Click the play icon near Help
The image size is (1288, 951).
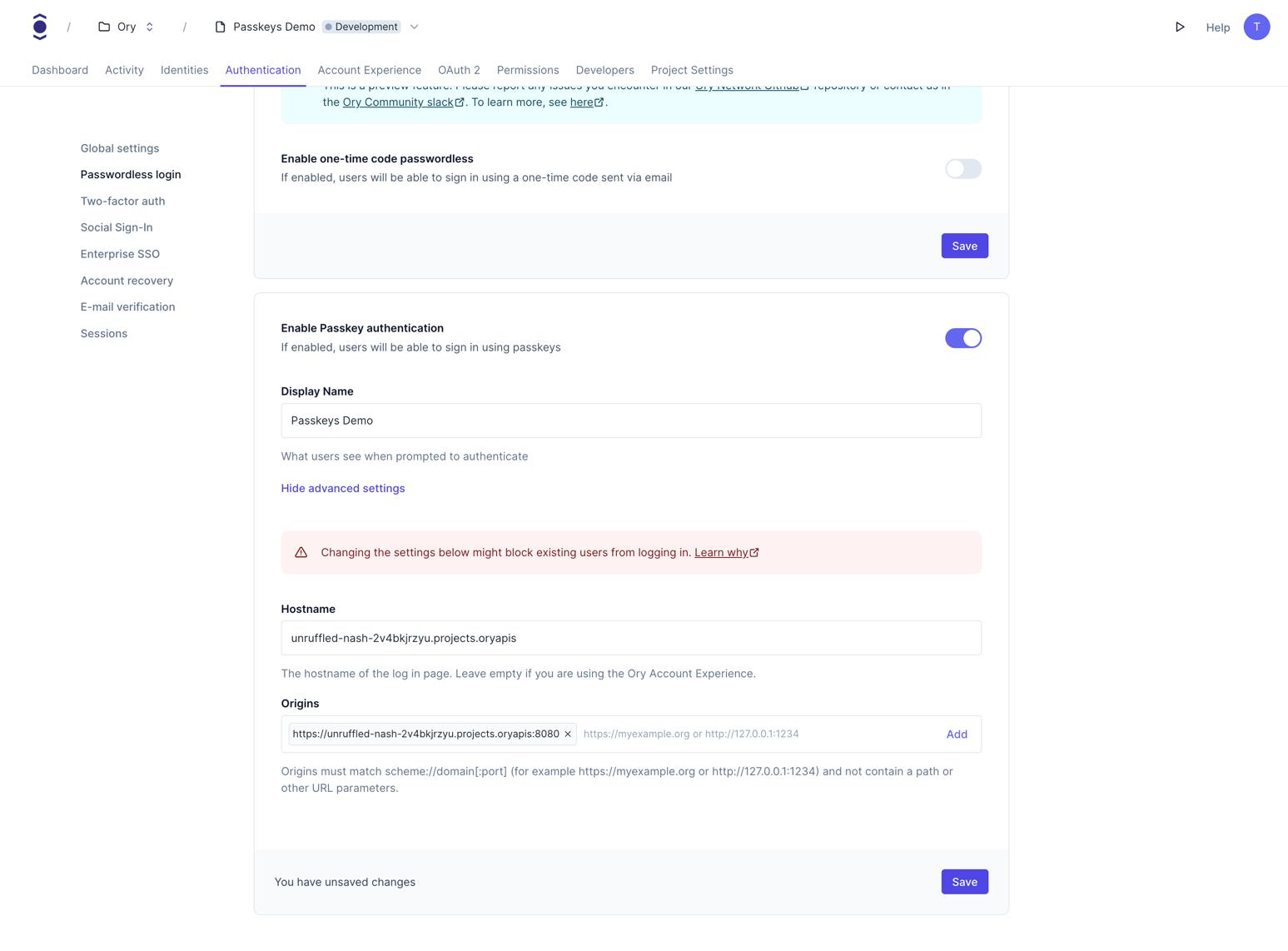coord(1180,26)
